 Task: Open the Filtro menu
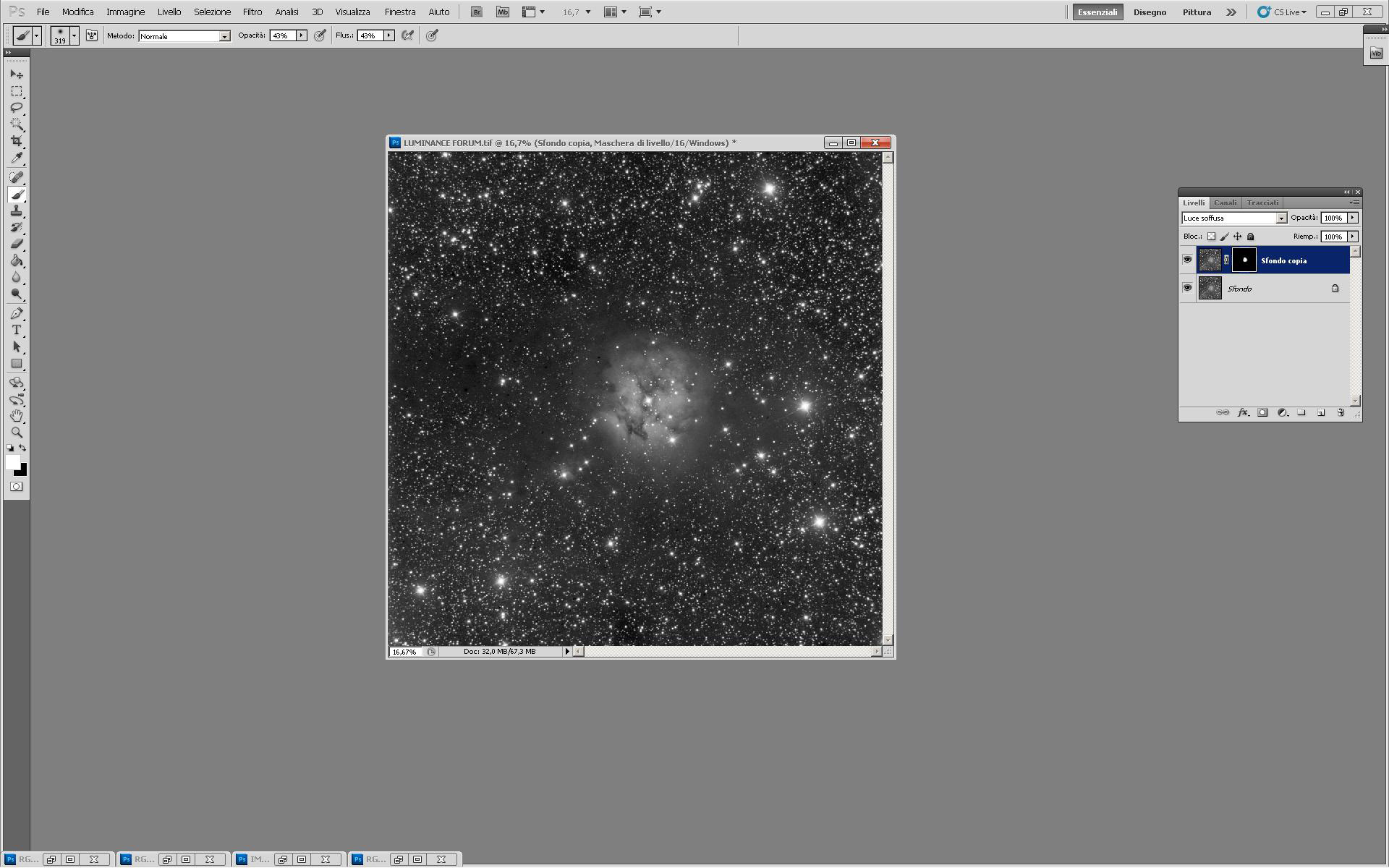click(x=252, y=12)
